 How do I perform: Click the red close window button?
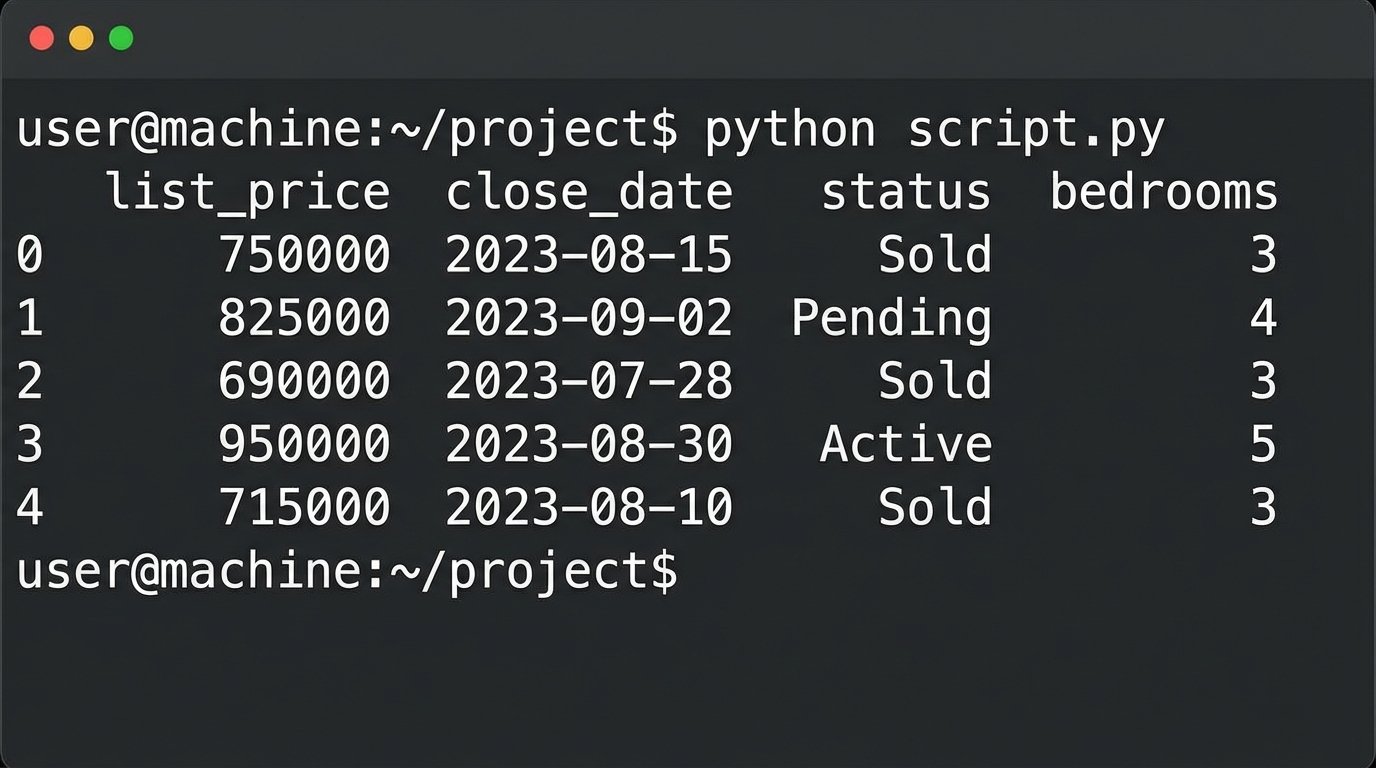(x=41, y=39)
